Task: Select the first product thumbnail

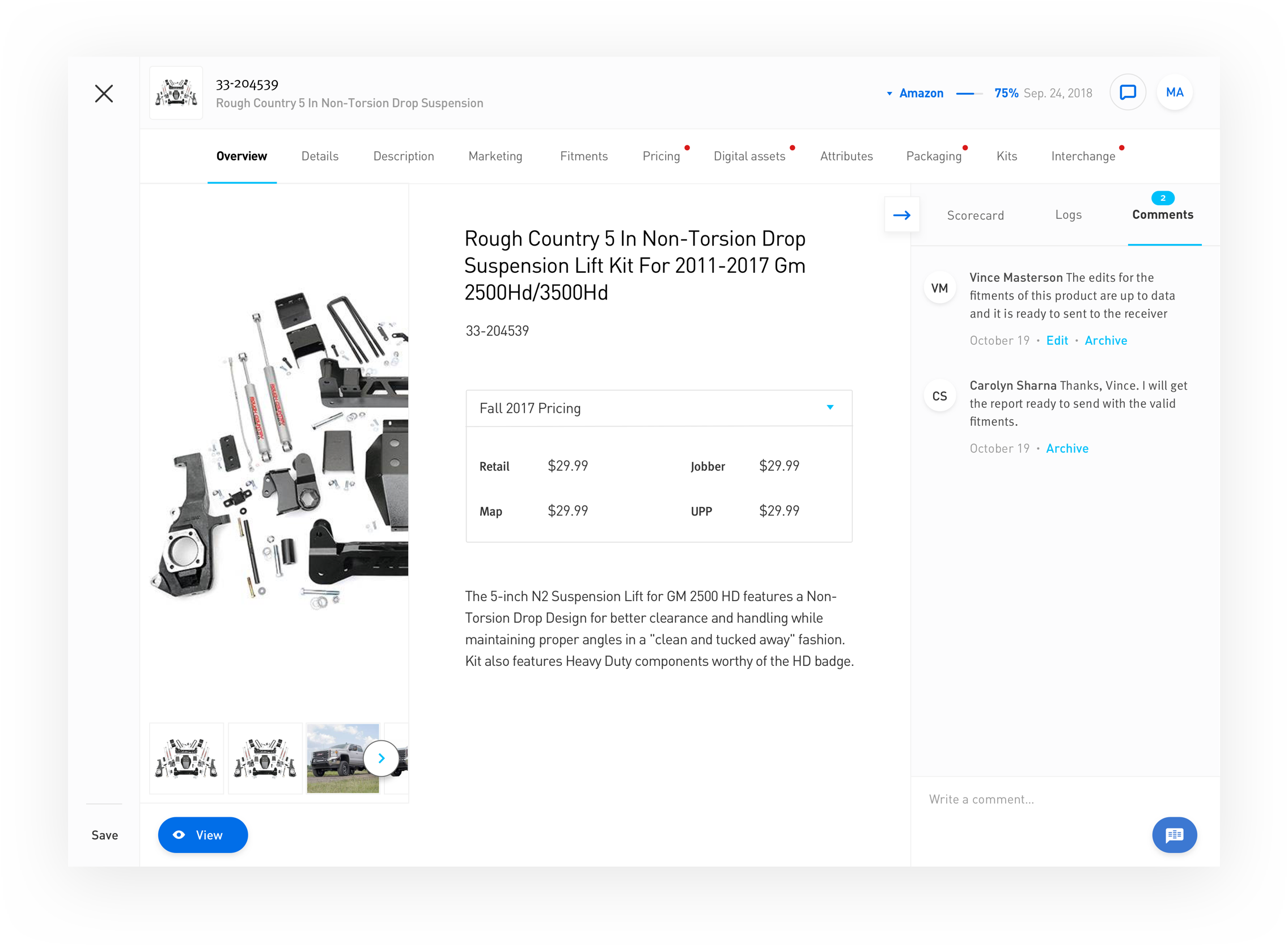Action: point(187,758)
